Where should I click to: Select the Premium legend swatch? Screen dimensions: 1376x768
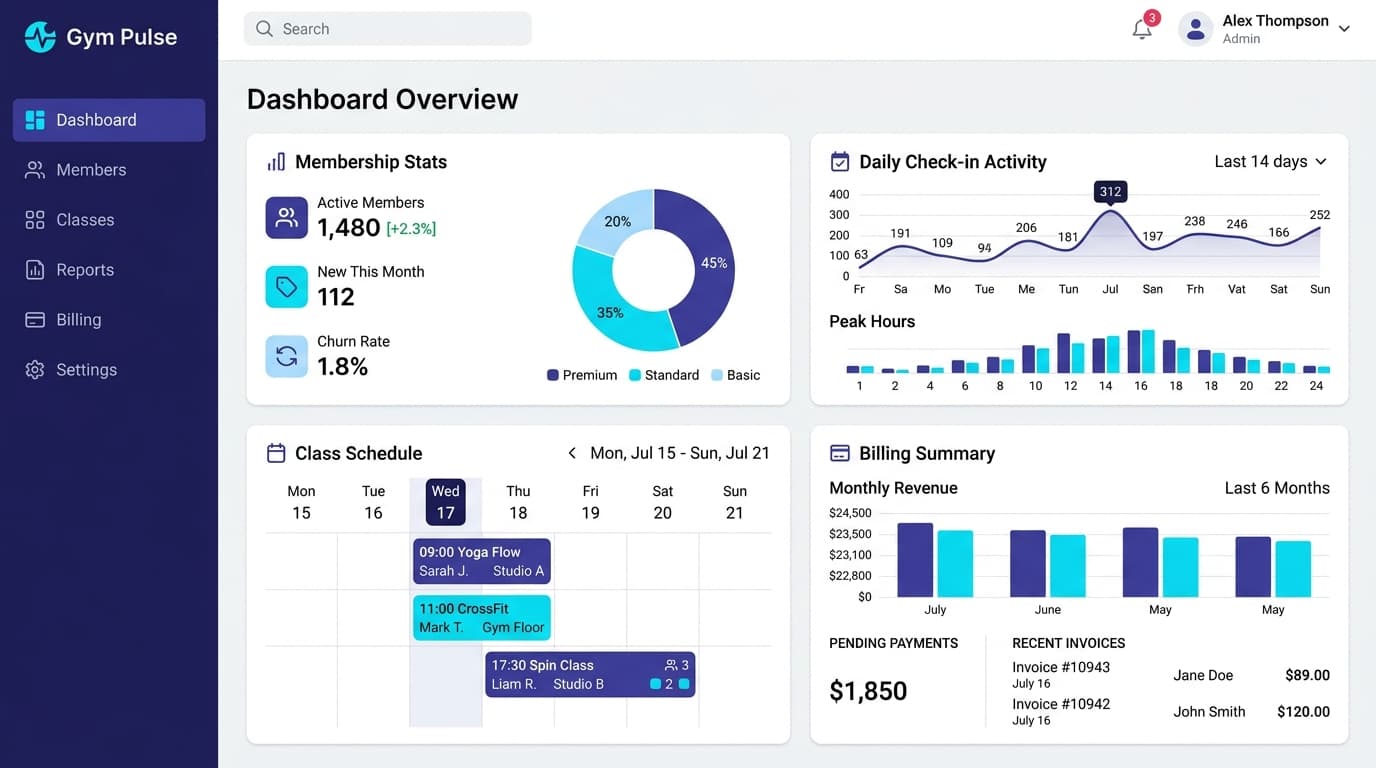coord(552,375)
